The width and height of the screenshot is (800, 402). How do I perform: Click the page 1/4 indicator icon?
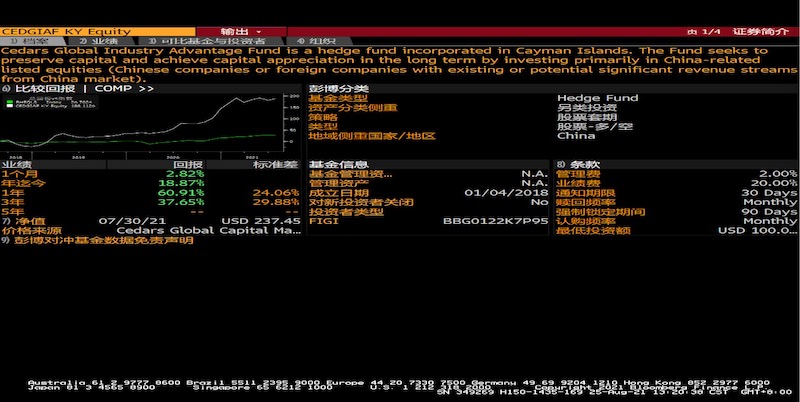click(x=704, y=31)
